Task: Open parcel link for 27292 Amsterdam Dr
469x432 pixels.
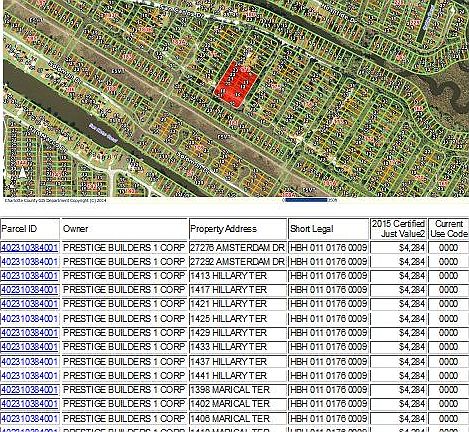Action: pyautogui.click(x=29, y=262)
